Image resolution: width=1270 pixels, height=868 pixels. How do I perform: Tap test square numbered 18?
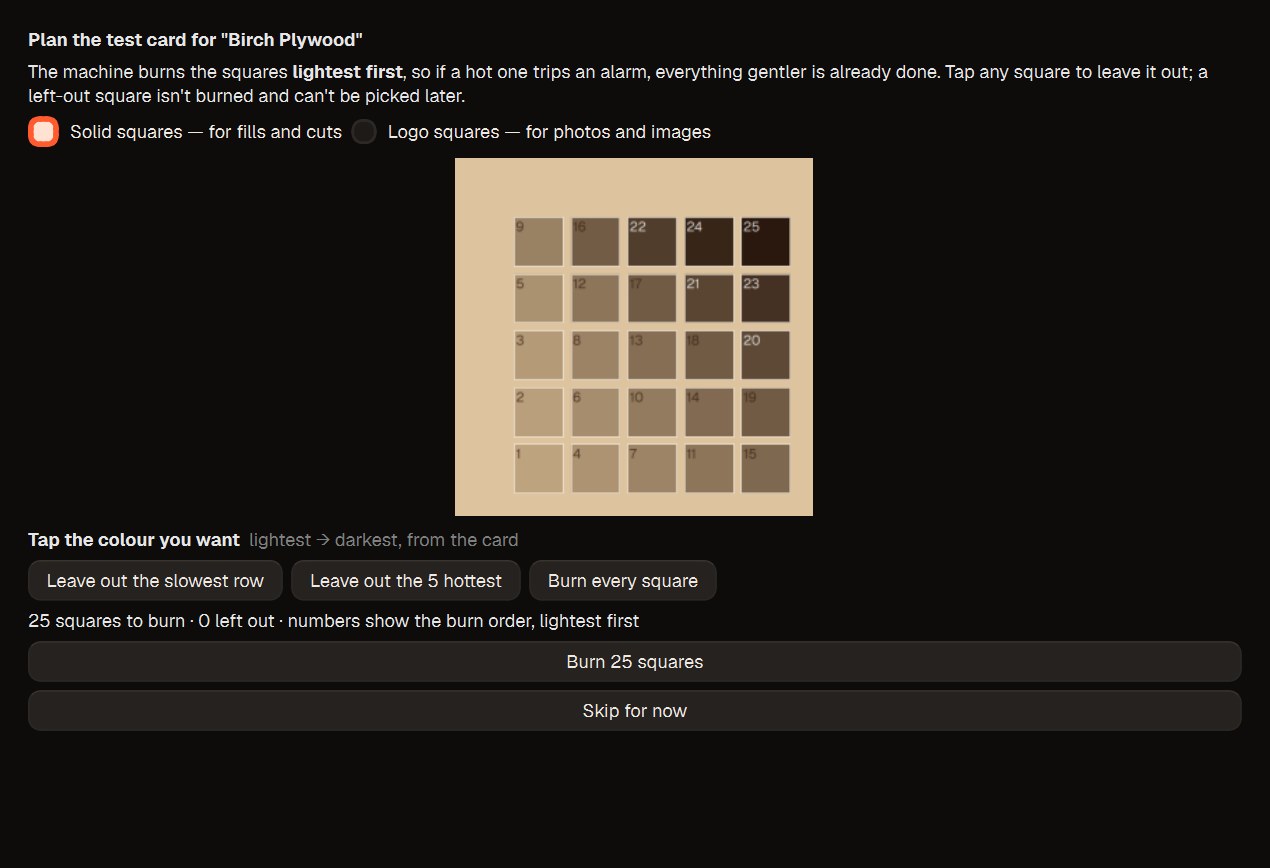[709, 355]
